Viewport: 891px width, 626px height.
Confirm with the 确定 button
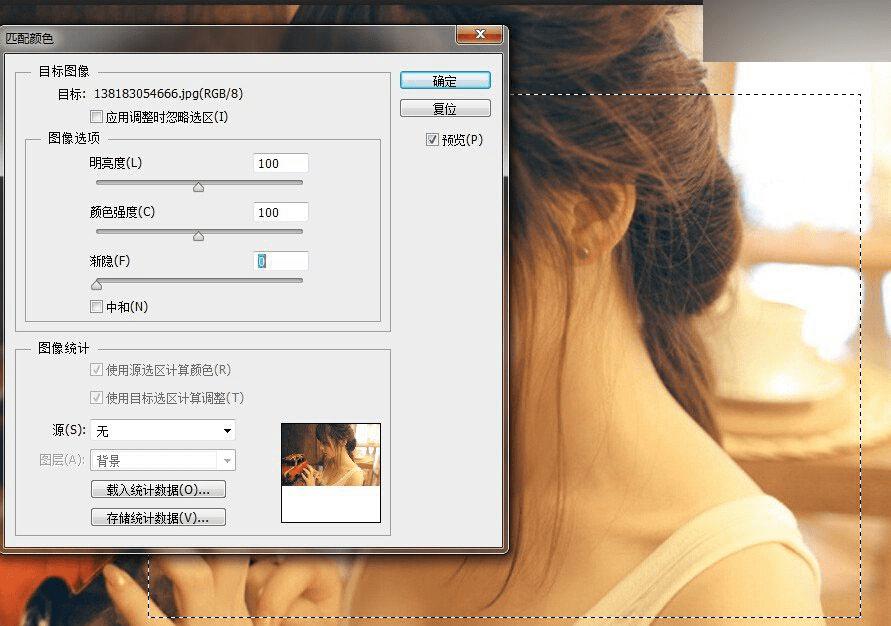[x=445, y=81]
